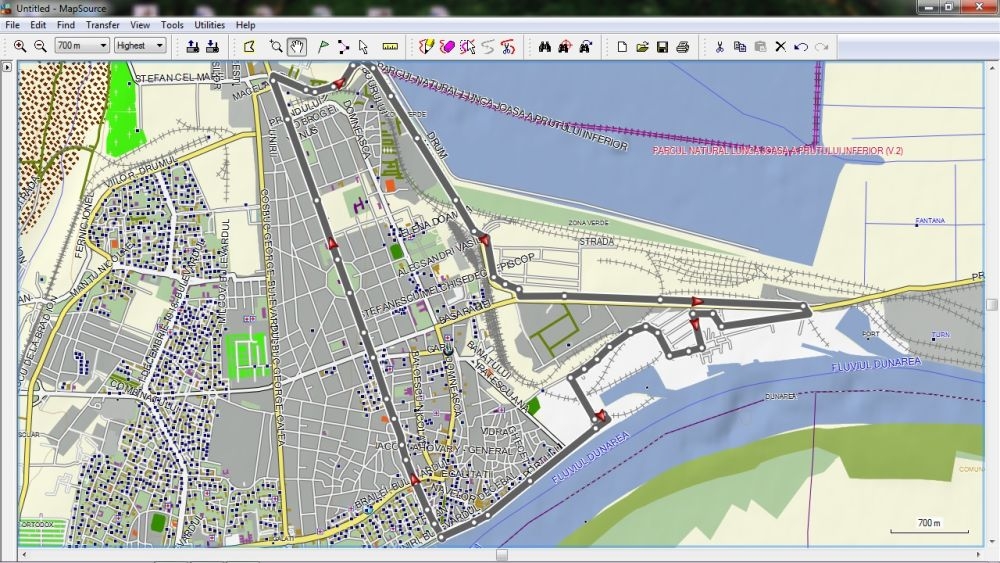Open the Utilities menu
The height and width of the screenshot is (563, 1000).
tap(209, 25)
